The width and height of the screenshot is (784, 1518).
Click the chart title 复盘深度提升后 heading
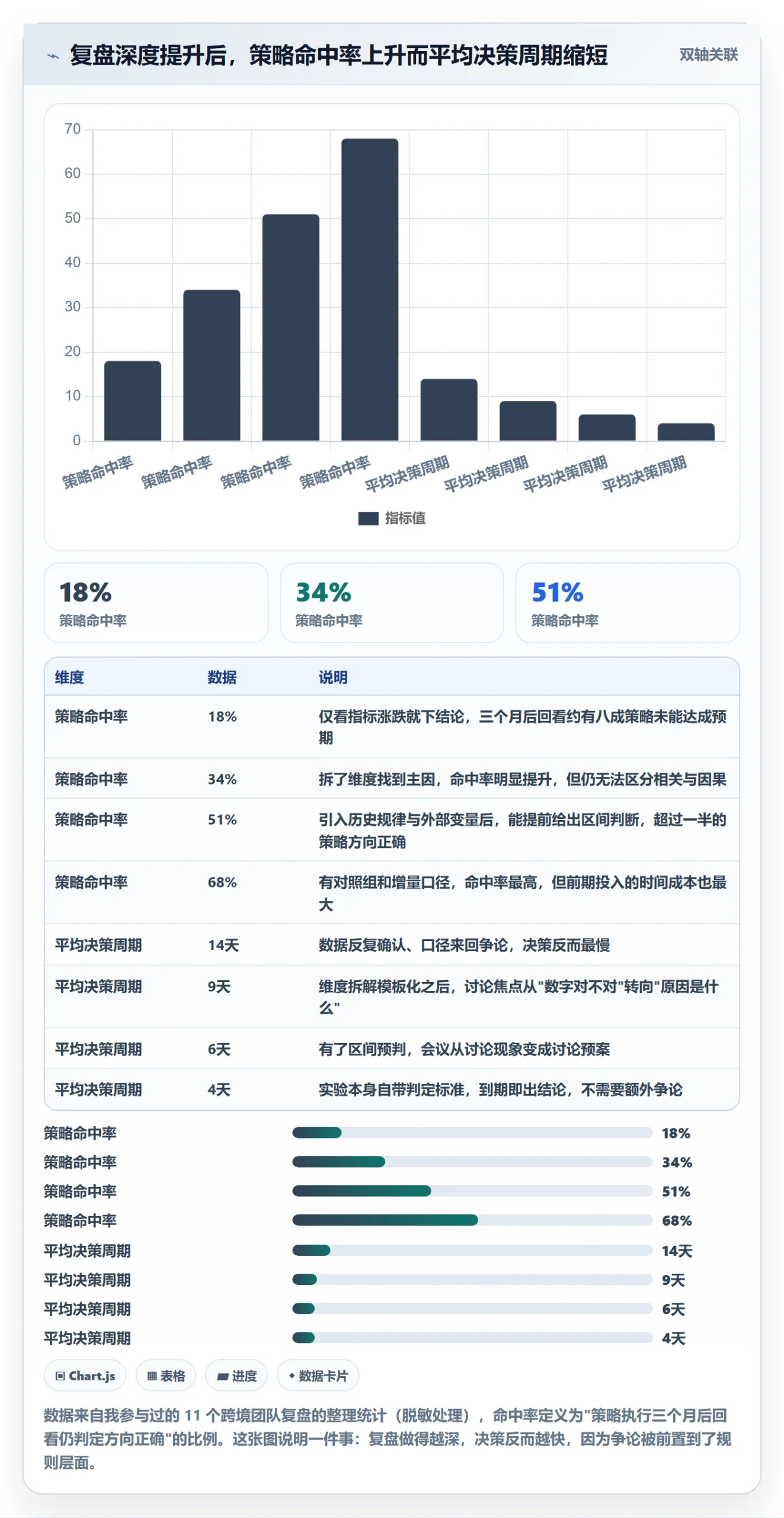(339, 55)
